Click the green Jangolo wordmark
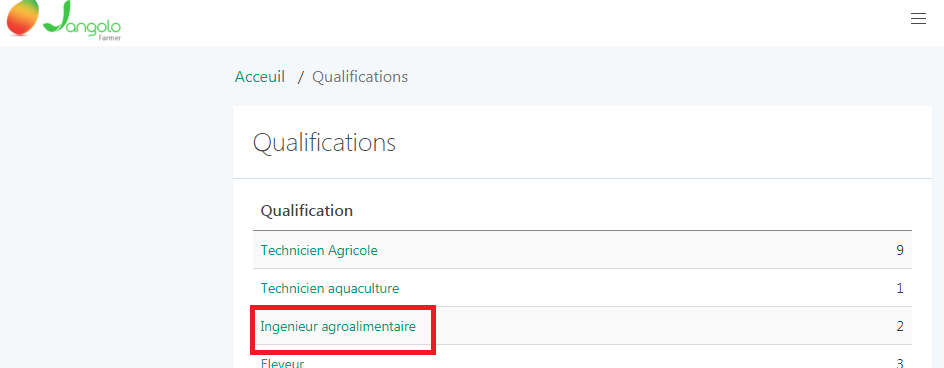 [x=82, y=20]
